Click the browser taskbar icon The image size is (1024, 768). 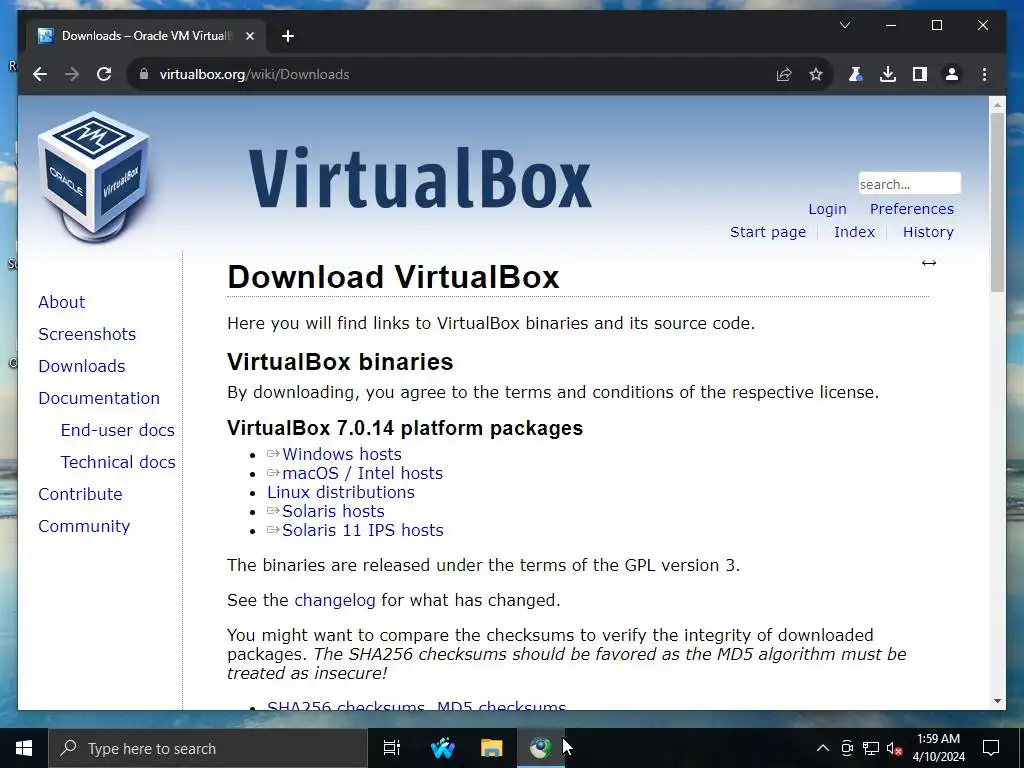(x=541, y=748)
